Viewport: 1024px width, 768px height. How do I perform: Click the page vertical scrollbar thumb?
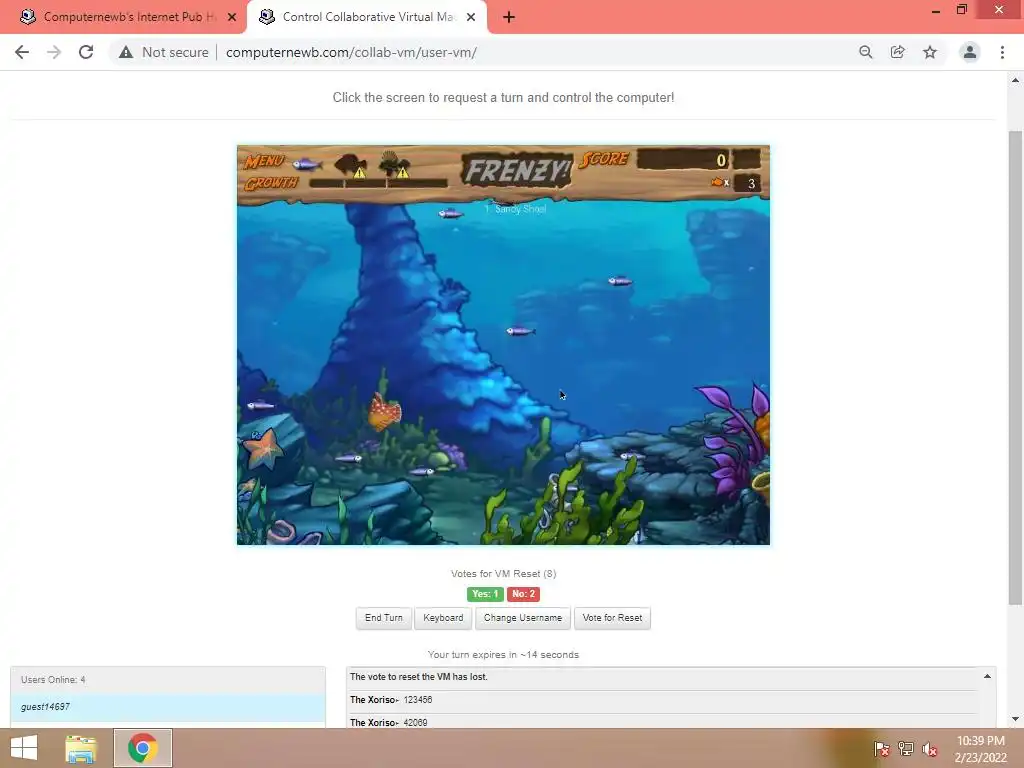click(x=1015, y=369)
